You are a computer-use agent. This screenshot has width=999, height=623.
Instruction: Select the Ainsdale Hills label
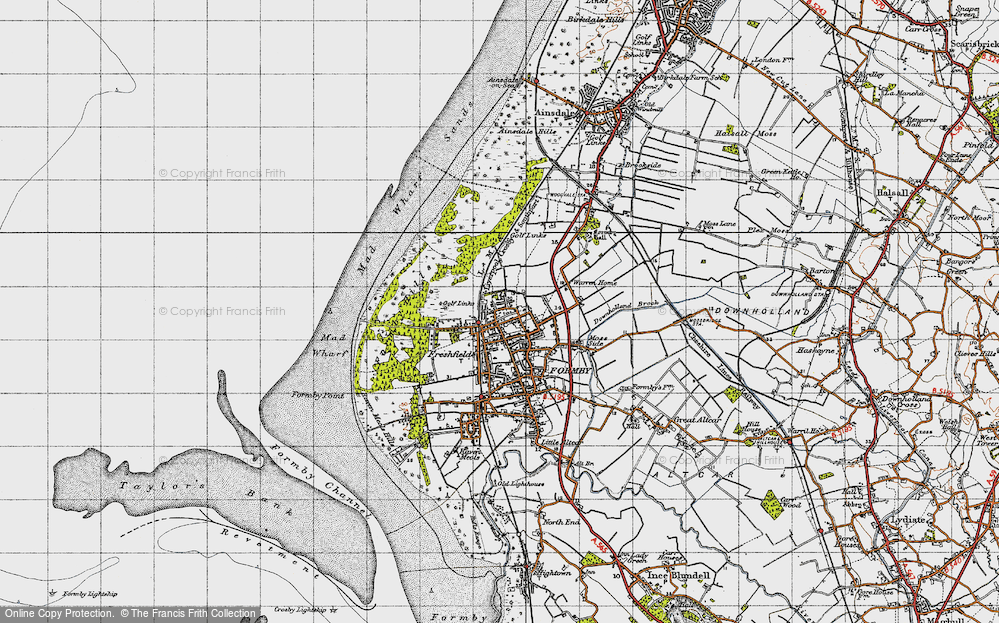point(528,131)
